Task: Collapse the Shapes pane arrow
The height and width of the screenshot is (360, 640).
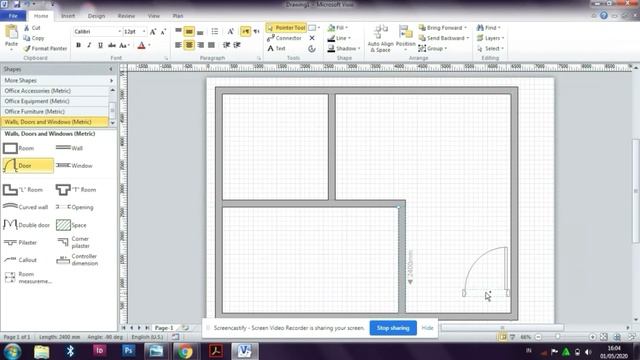Action: click(111, 69)
